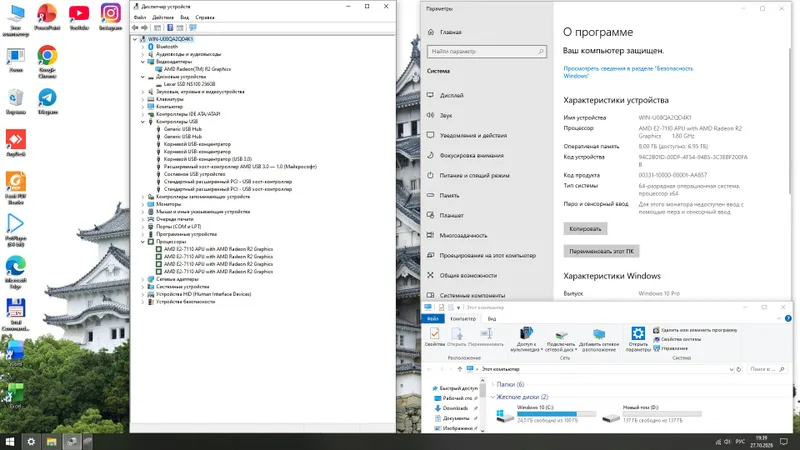Click the Explorer search field

click(x=766, y=369)
